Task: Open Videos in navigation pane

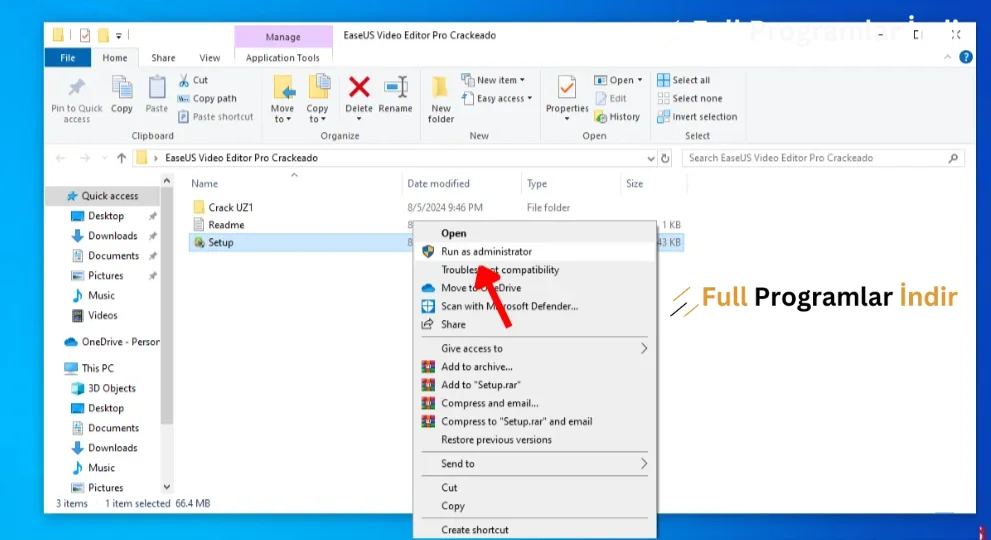Action: click(96, 316)
